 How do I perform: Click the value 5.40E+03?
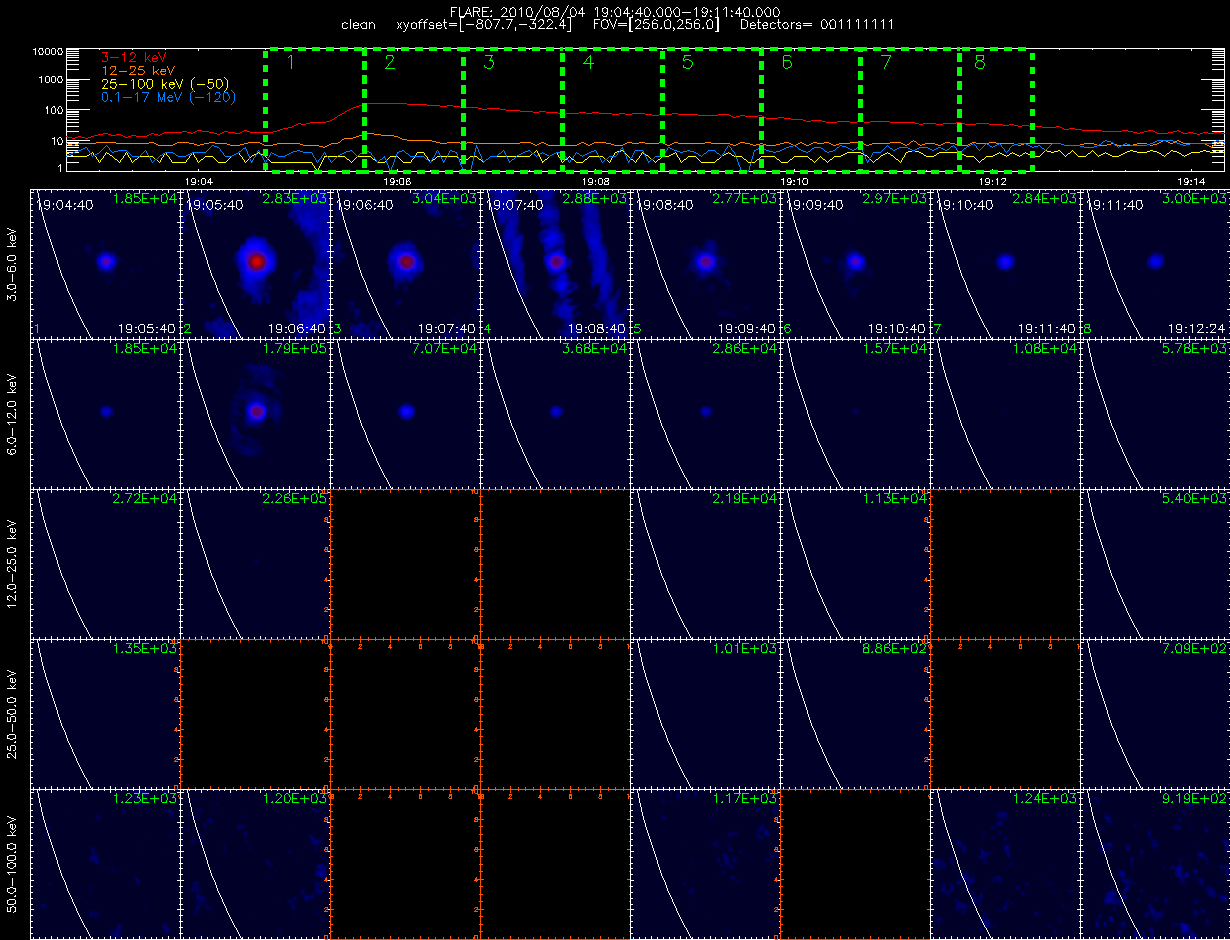(1194, 498)
